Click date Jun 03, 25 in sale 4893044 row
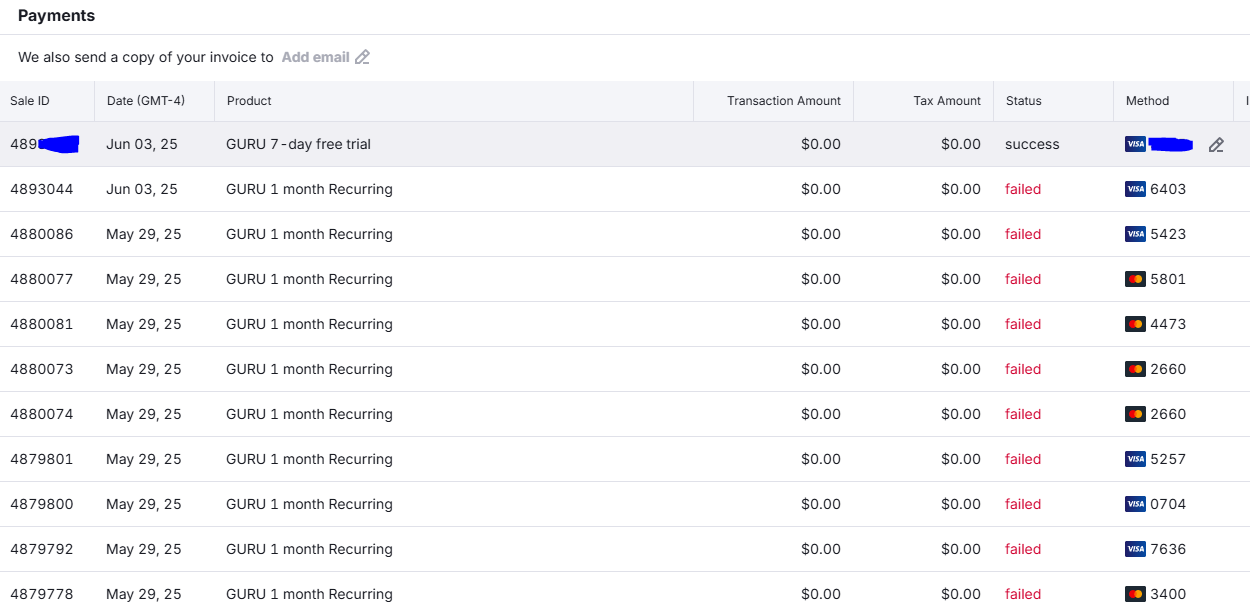 [142, 189]
